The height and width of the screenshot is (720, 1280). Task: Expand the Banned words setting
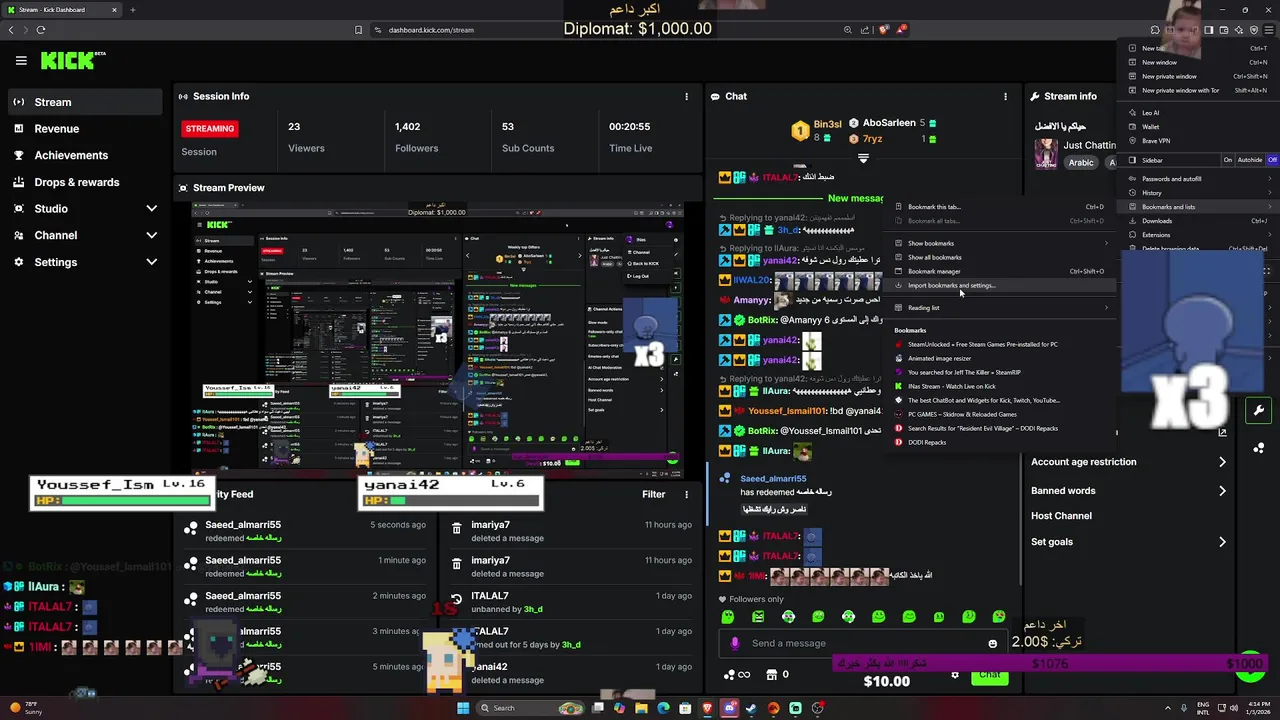1128,491
